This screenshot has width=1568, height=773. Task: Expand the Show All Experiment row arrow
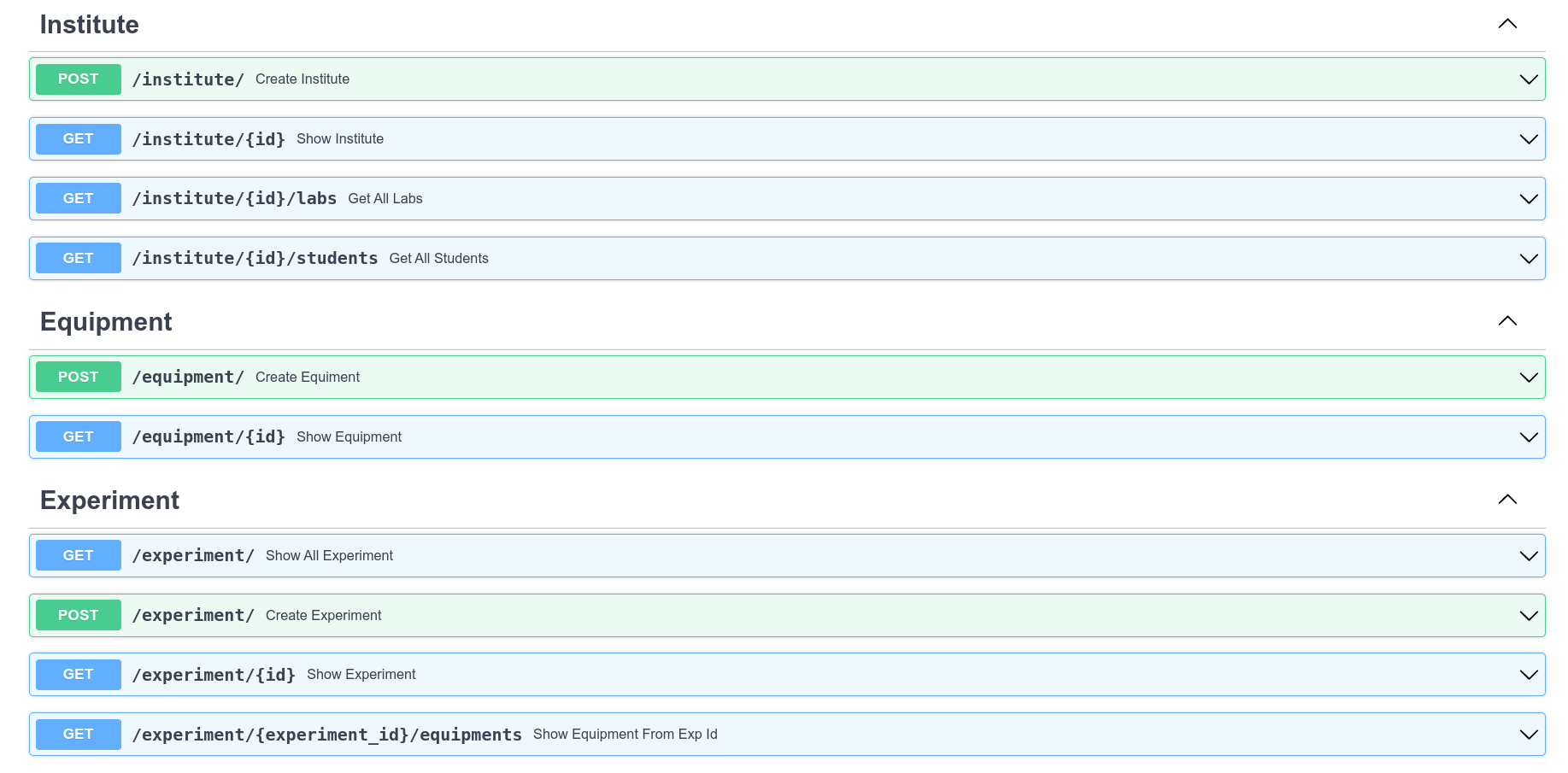click(1529, 556)
